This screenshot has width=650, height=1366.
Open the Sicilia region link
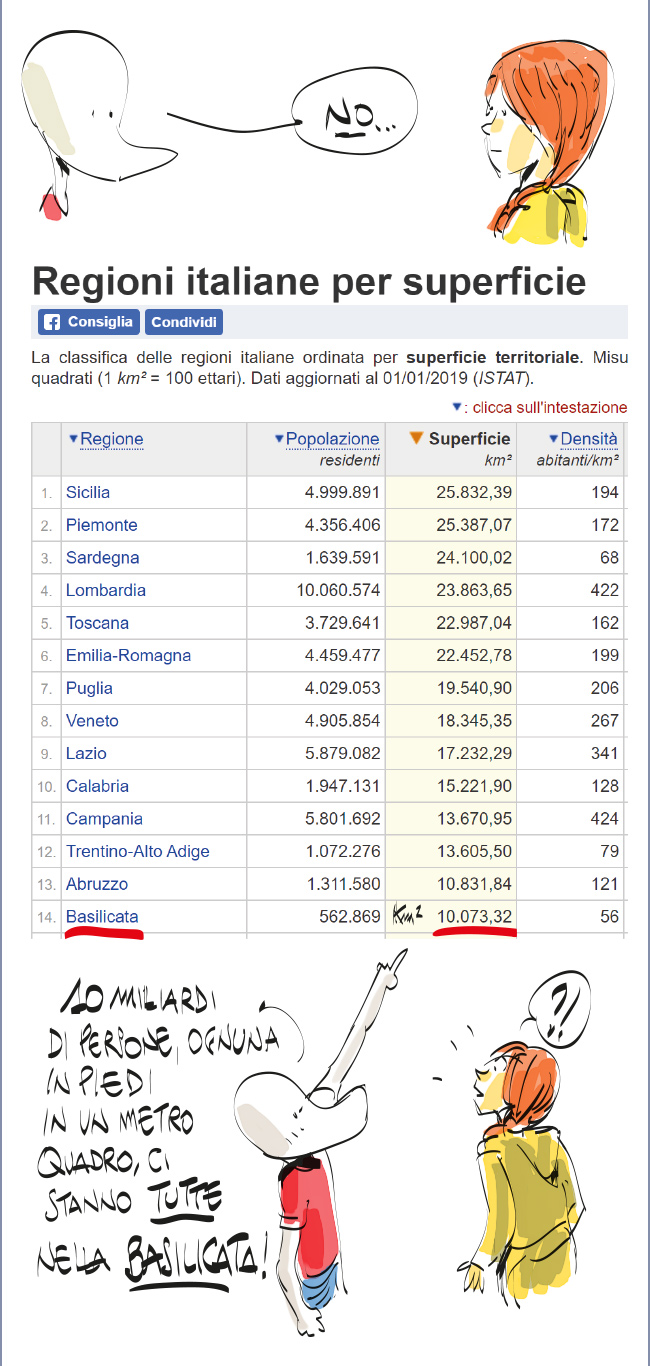coord(88,492)
